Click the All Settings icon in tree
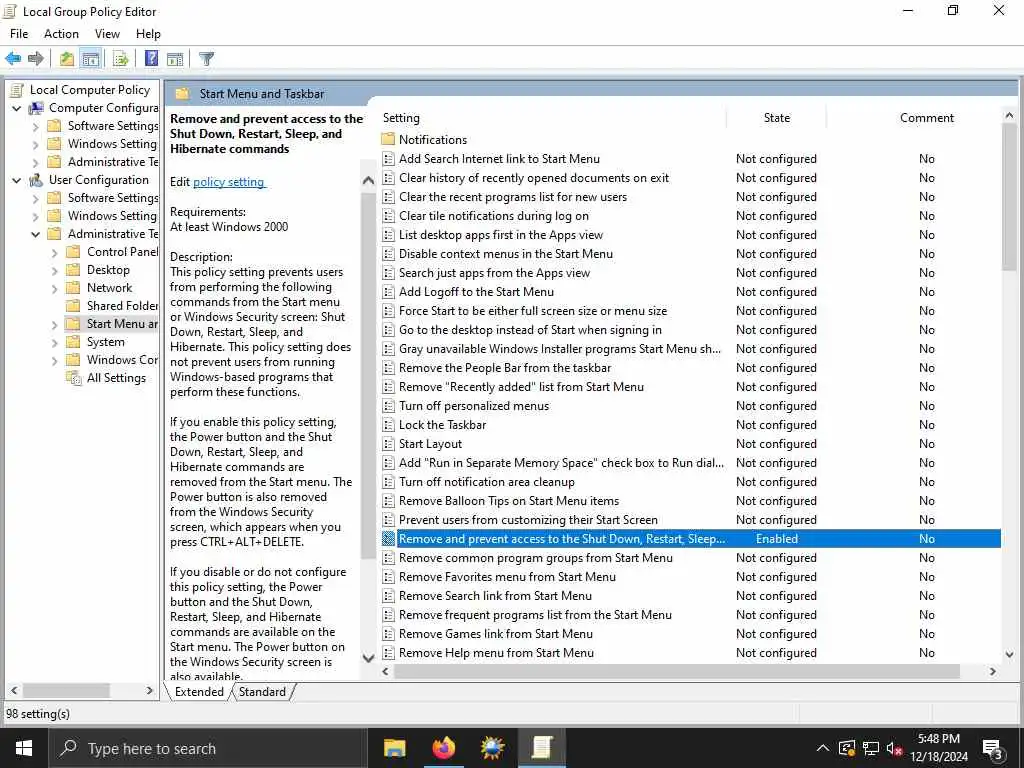Image resolution: width=1024 pixels, height=768 pixels. click(x=74, y=377)
